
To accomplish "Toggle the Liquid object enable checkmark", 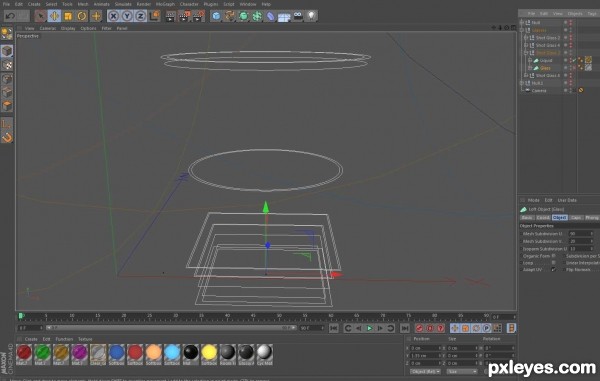I will (x=574, y=60).
